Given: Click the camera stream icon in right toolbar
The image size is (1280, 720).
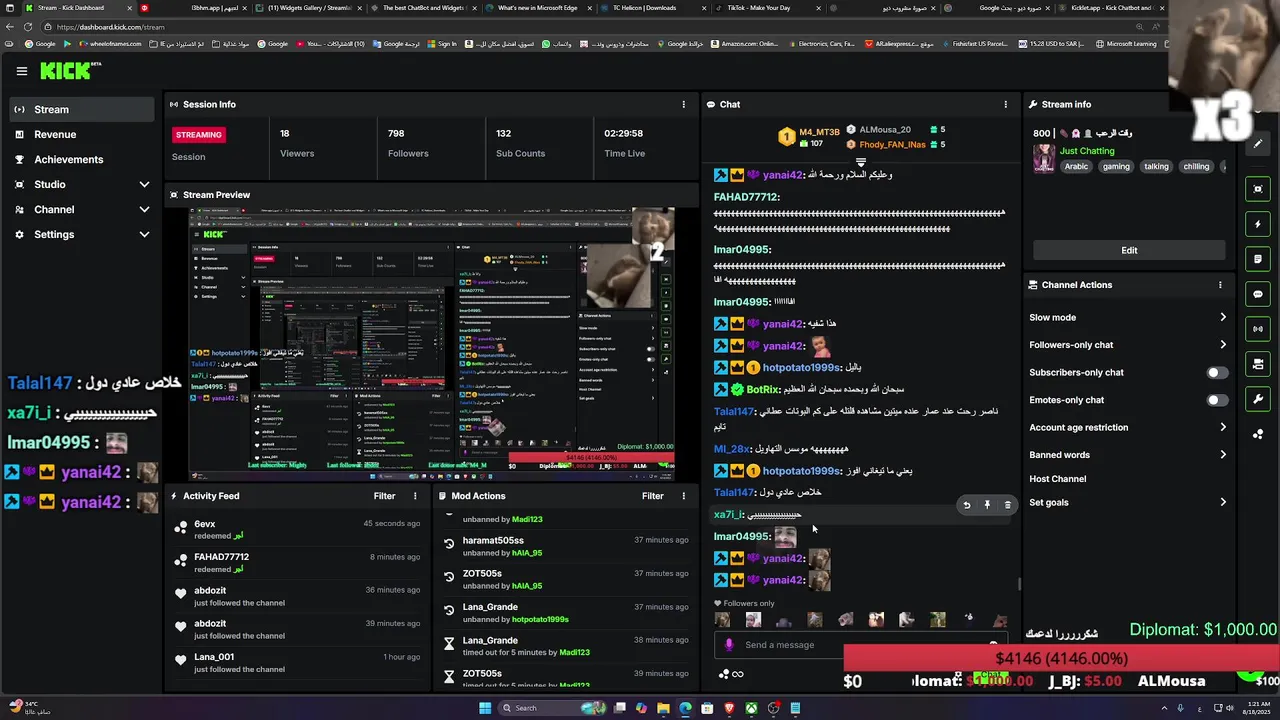Looking at the screenshot, I should (x=1258, y=364).
